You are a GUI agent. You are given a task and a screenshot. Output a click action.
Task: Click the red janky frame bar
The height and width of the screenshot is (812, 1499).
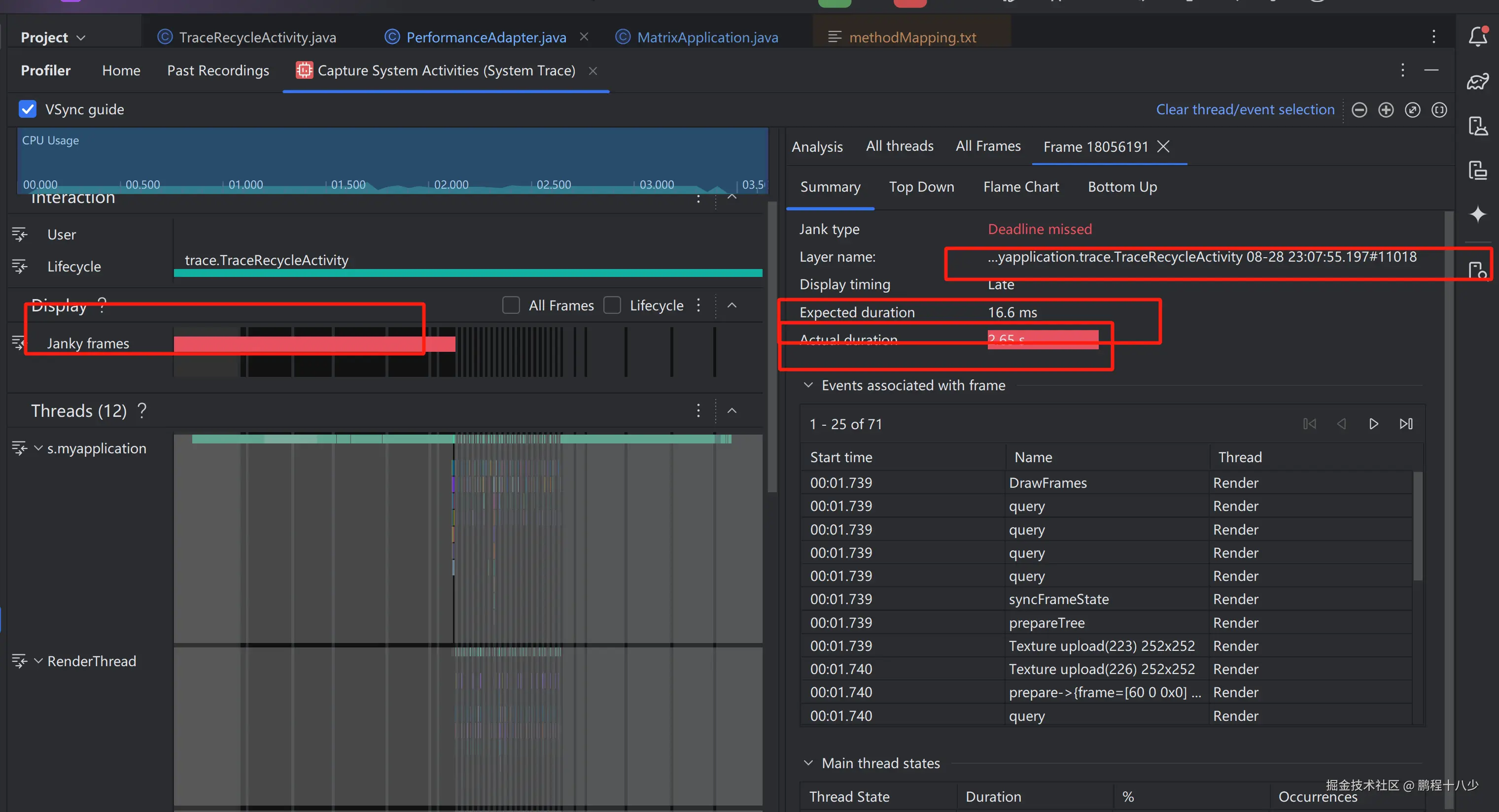pos(314,344)
